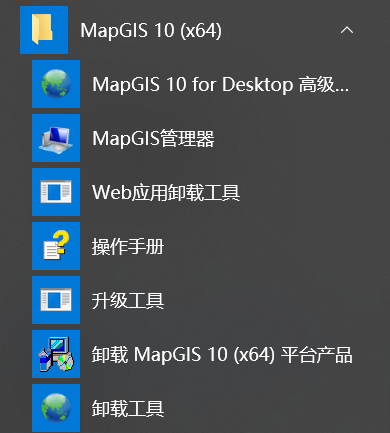Open the MapGIS管理器 text label
The image size is (390, 433).
point(153,138)
